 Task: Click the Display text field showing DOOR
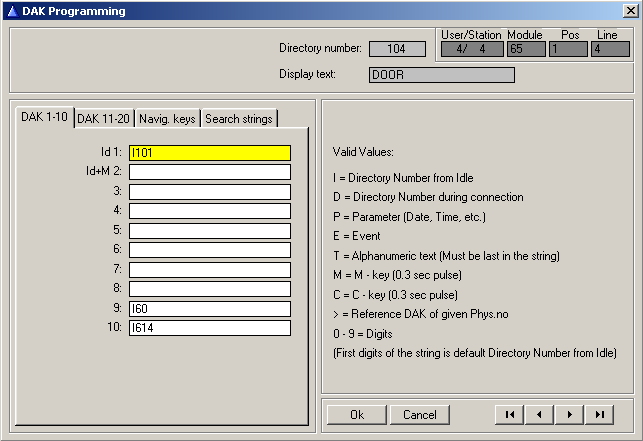tap(441, 75)
